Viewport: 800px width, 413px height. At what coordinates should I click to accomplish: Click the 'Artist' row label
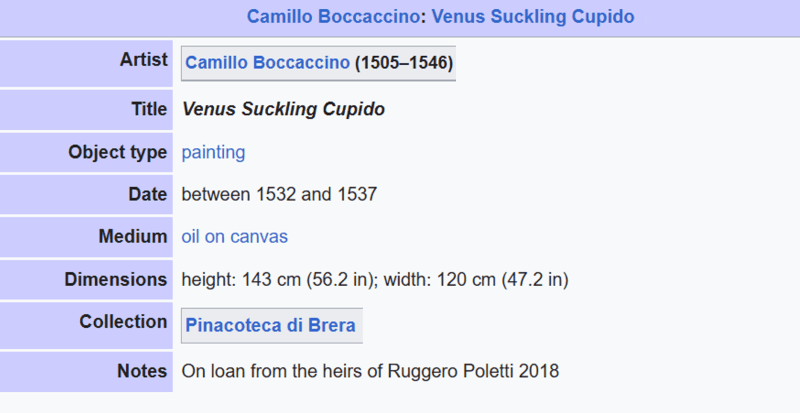click(x=141, y=60)
